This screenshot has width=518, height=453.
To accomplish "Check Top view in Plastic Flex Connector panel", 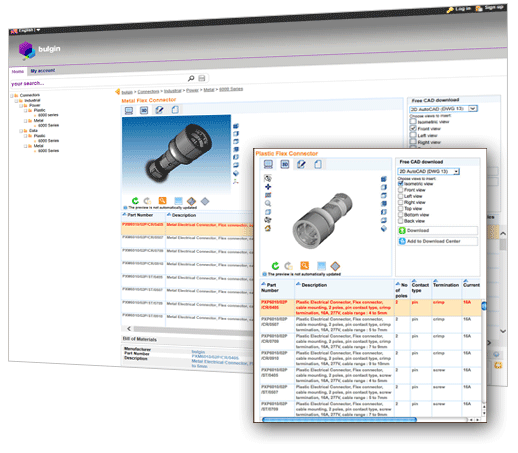I will [x=401, y=209].
